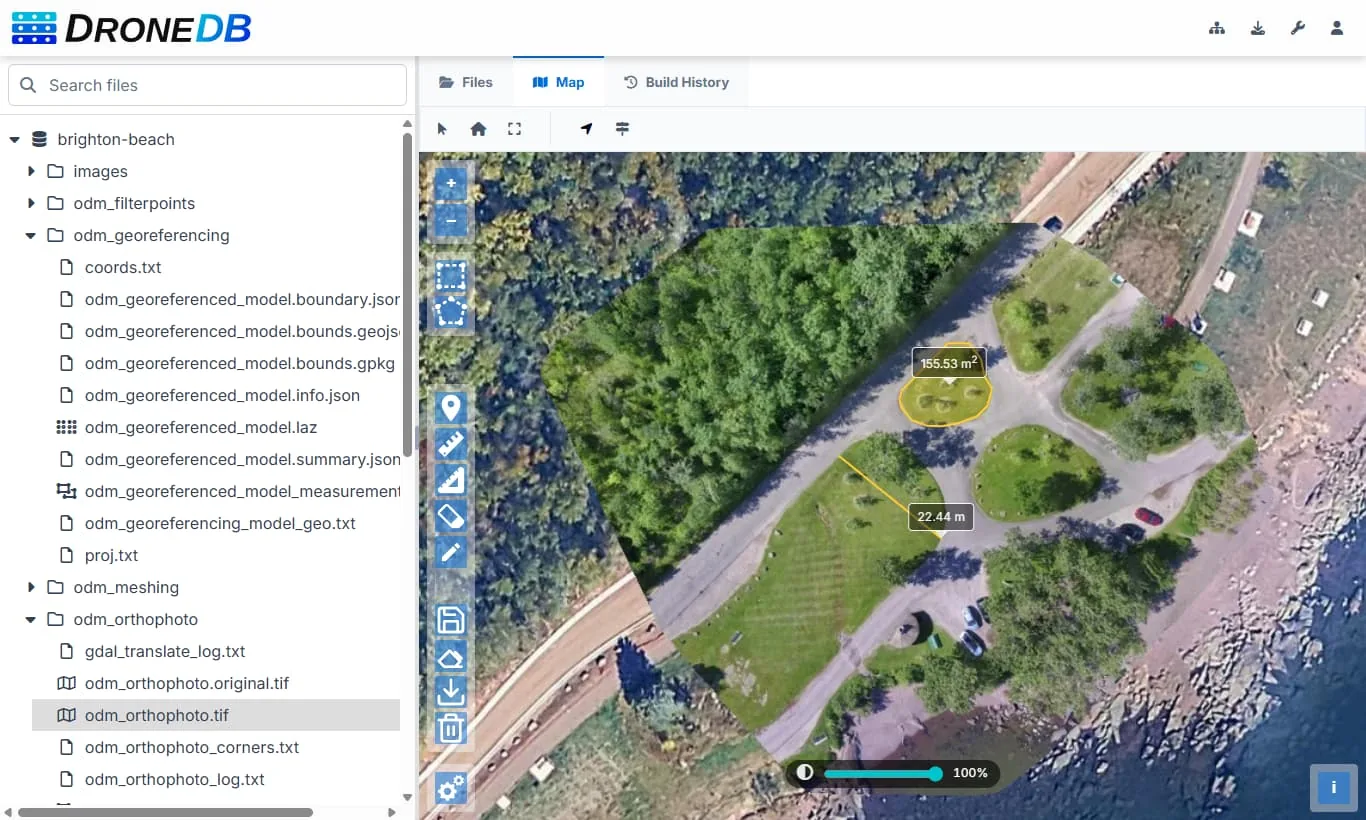Expand the odm_filterpoints folder
Viewport: 1366px width, 820px height.
[31, 204]
